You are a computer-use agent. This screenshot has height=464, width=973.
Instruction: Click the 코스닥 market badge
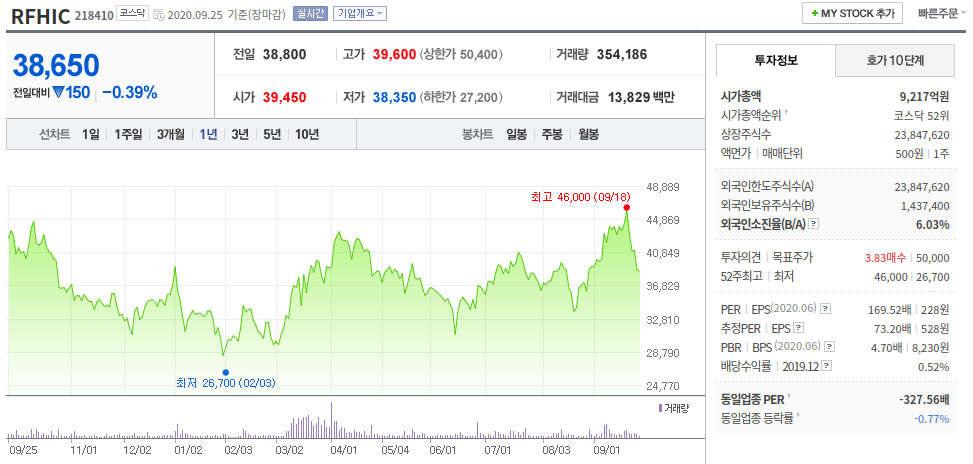pyautogui.click(x=132, y=13)
